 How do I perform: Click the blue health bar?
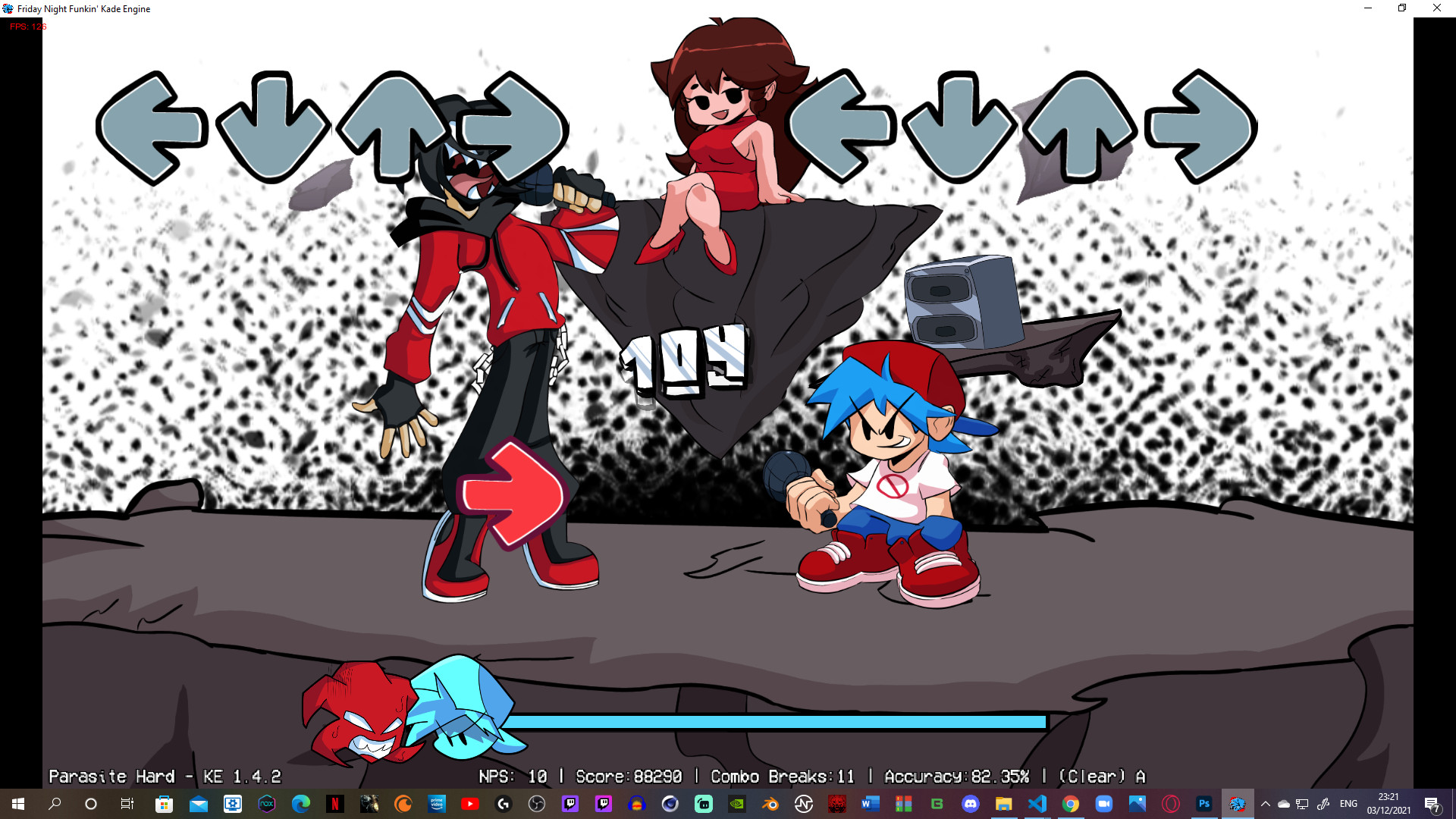click(x=773, y=722)
